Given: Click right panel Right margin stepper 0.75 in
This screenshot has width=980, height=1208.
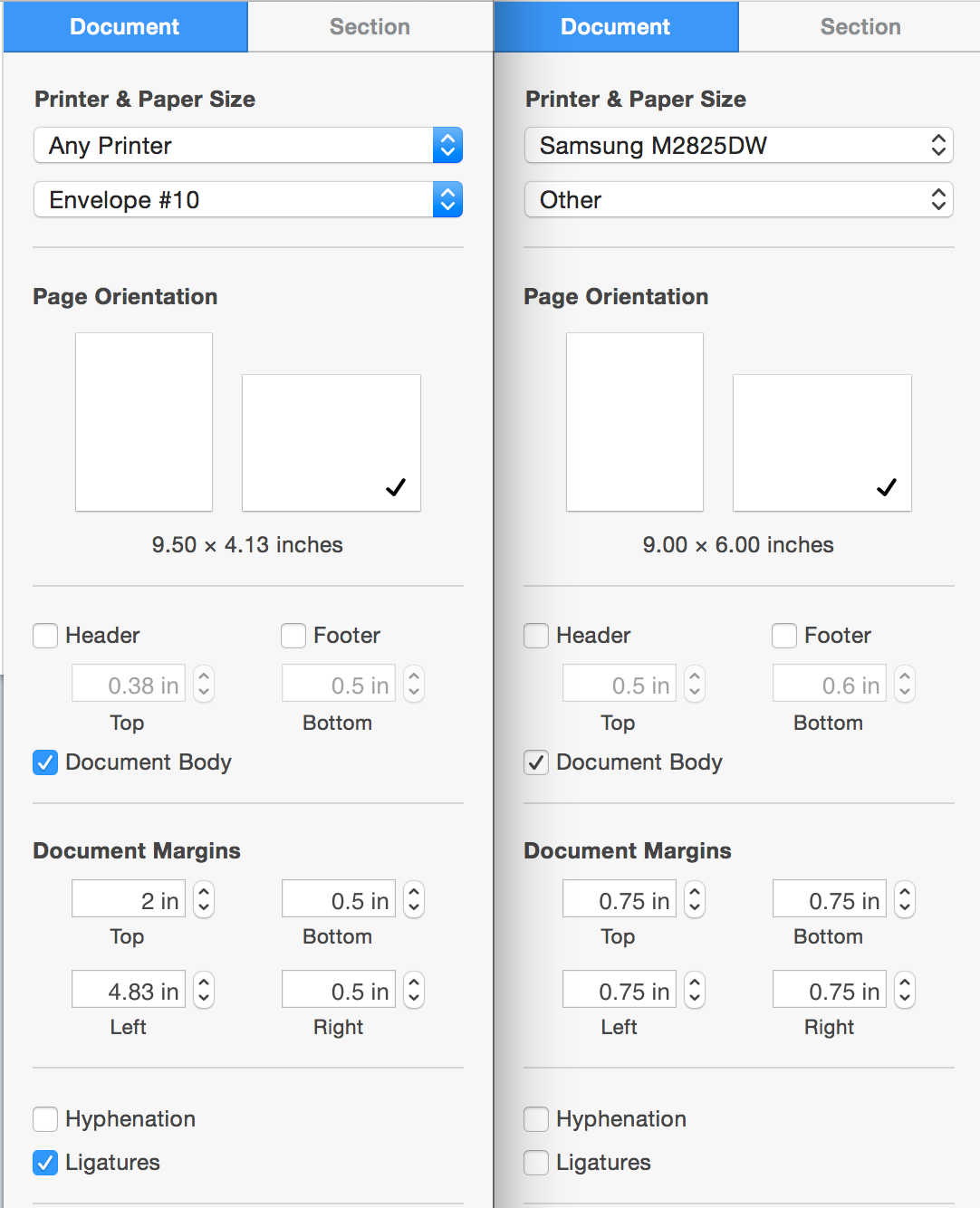Looking at the screenshot, I should pos(905,990).
